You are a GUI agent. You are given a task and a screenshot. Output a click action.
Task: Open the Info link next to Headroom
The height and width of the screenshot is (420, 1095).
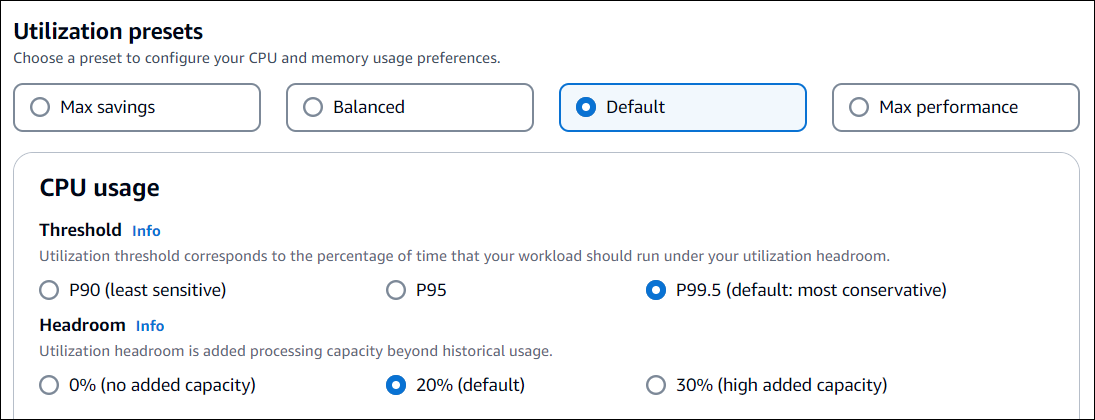150,326
